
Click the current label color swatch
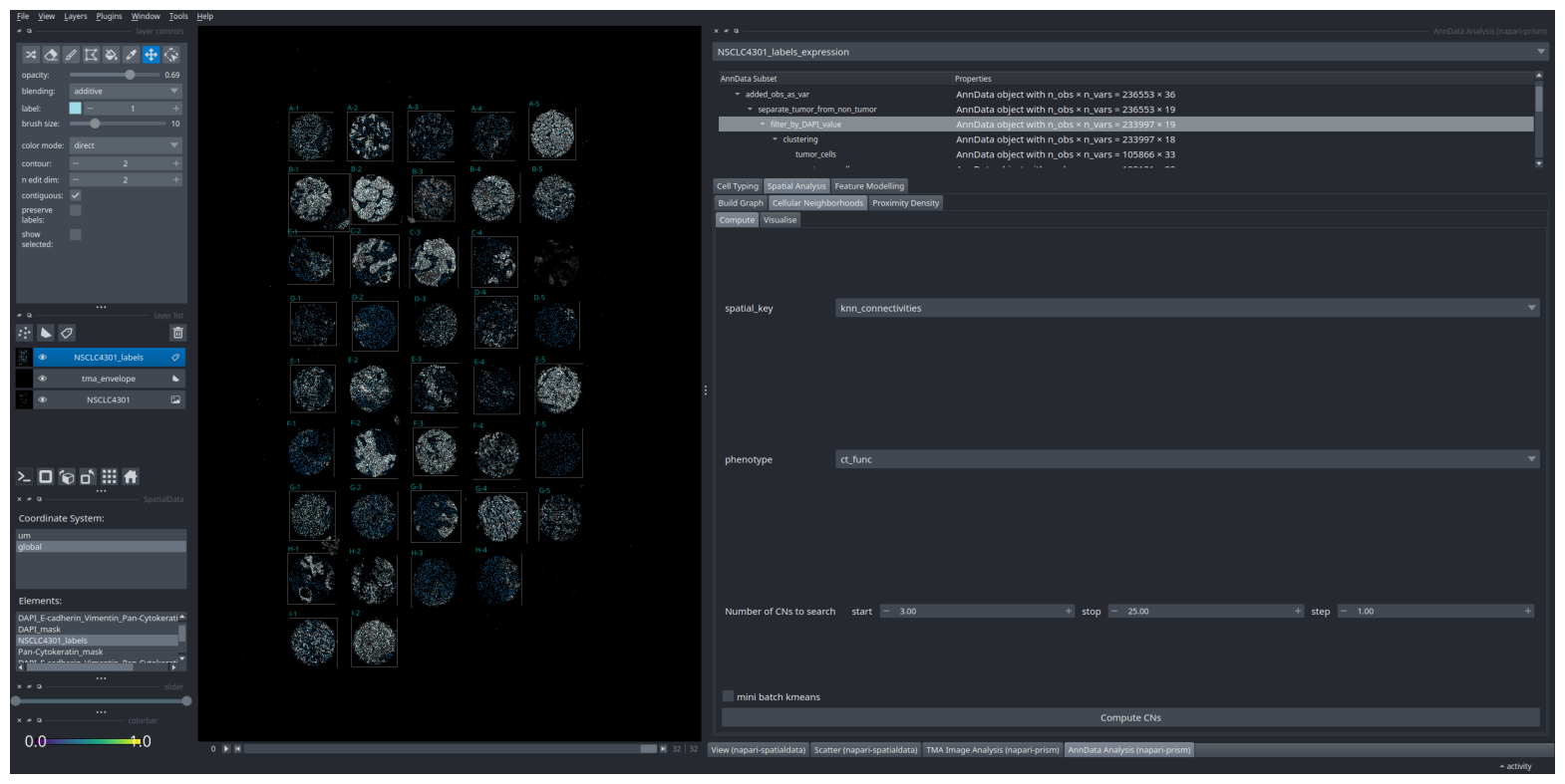75,108
